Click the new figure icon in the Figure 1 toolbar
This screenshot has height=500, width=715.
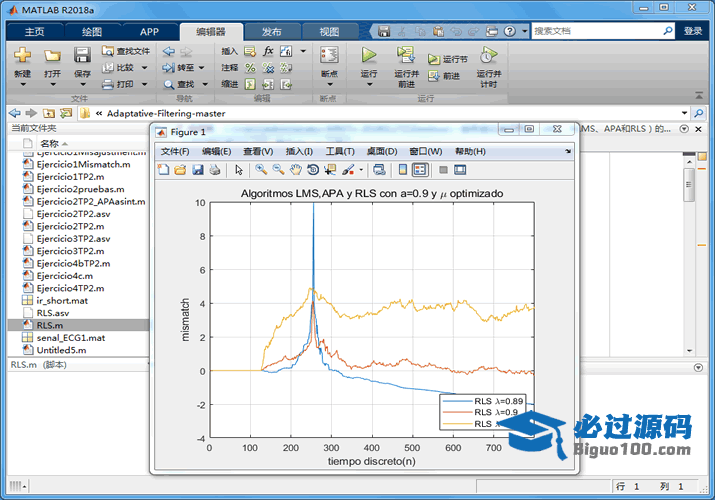pos(163,170)
